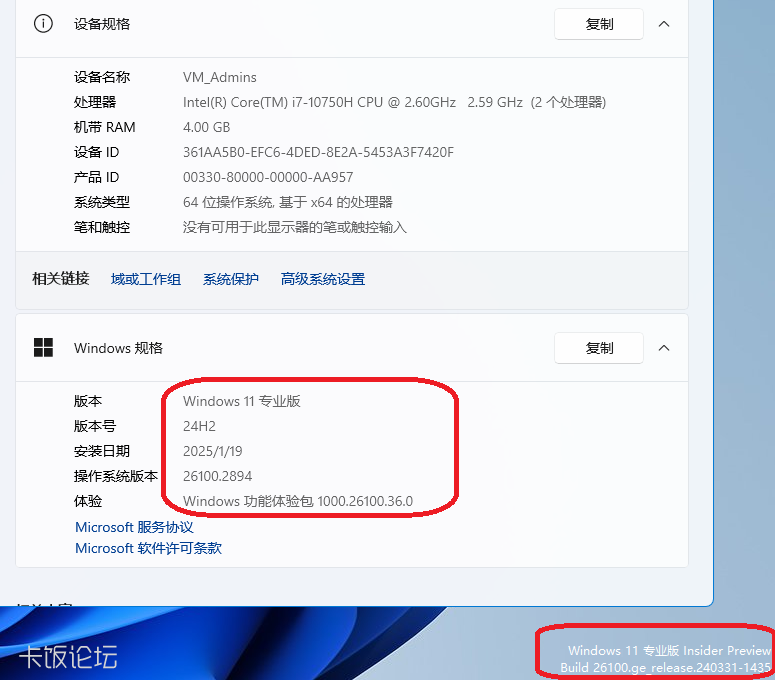This screenshot has height=680, width=775.
Task: Click the 体验 label
Action: [x=88, y=501]
